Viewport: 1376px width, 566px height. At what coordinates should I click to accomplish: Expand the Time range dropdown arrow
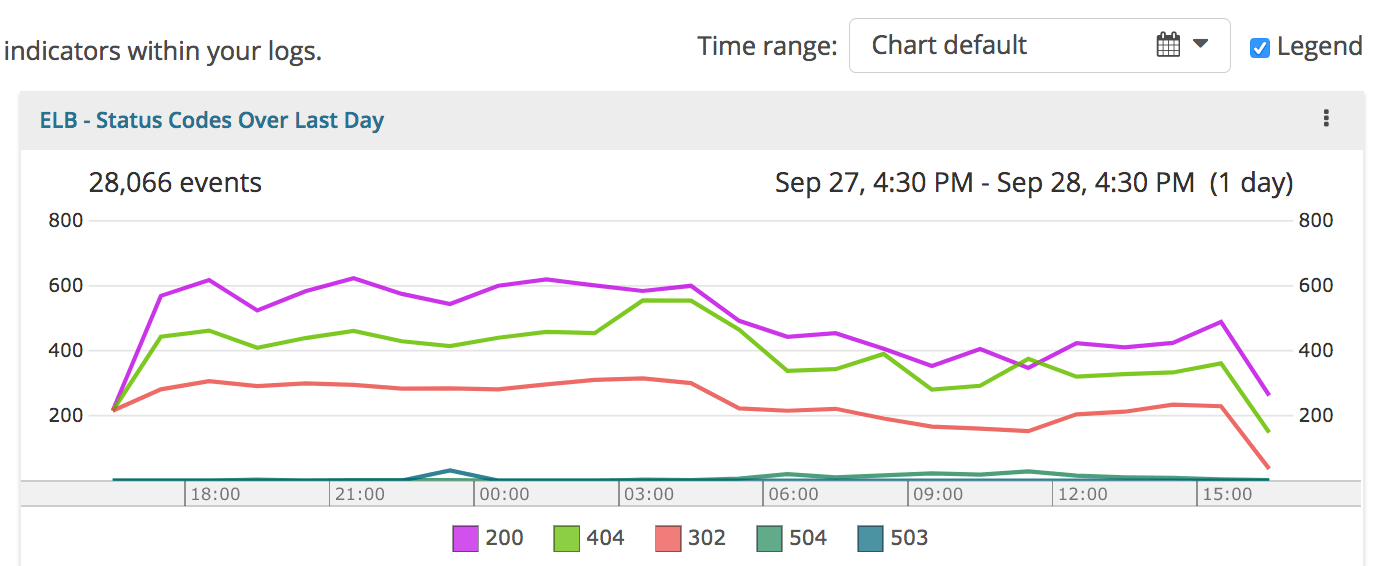[x=1201, y=44]
